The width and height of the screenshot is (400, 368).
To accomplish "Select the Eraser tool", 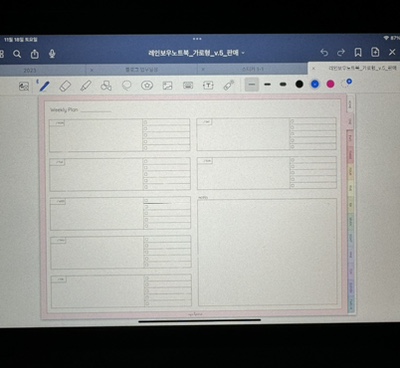I will [x=65, y=86].
